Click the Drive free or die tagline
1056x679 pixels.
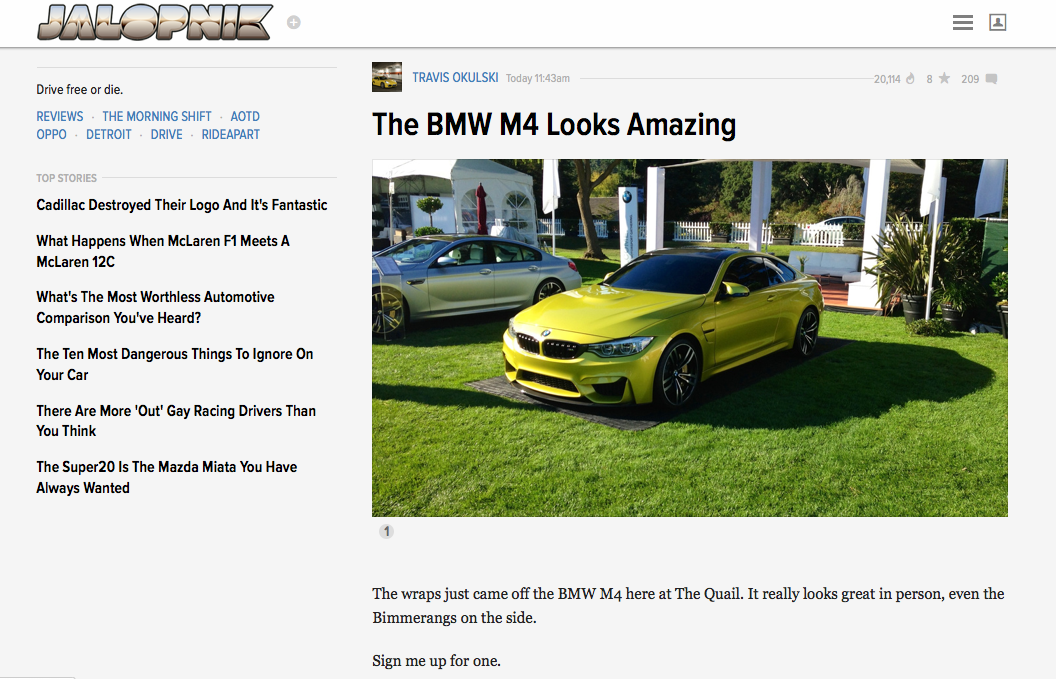click(x=79, y=90)
